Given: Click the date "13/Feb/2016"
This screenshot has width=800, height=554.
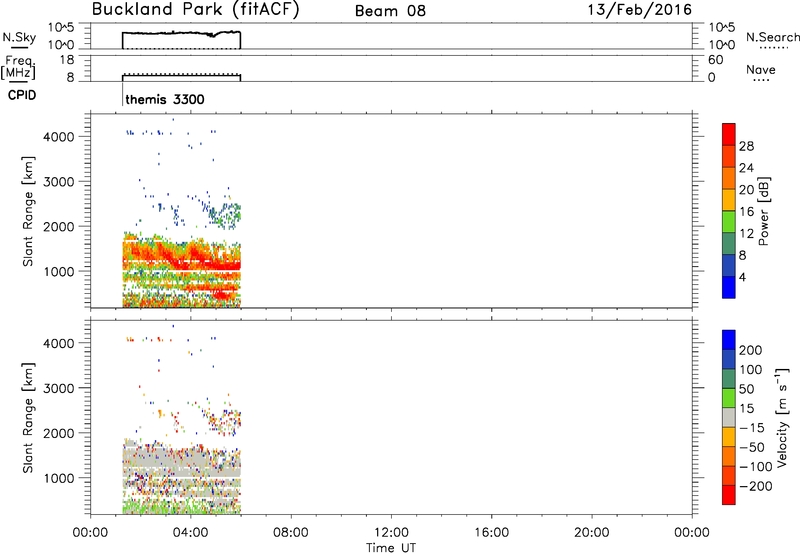Looking at the screenshot, I should pyautogui.click(x=640, y=10).
